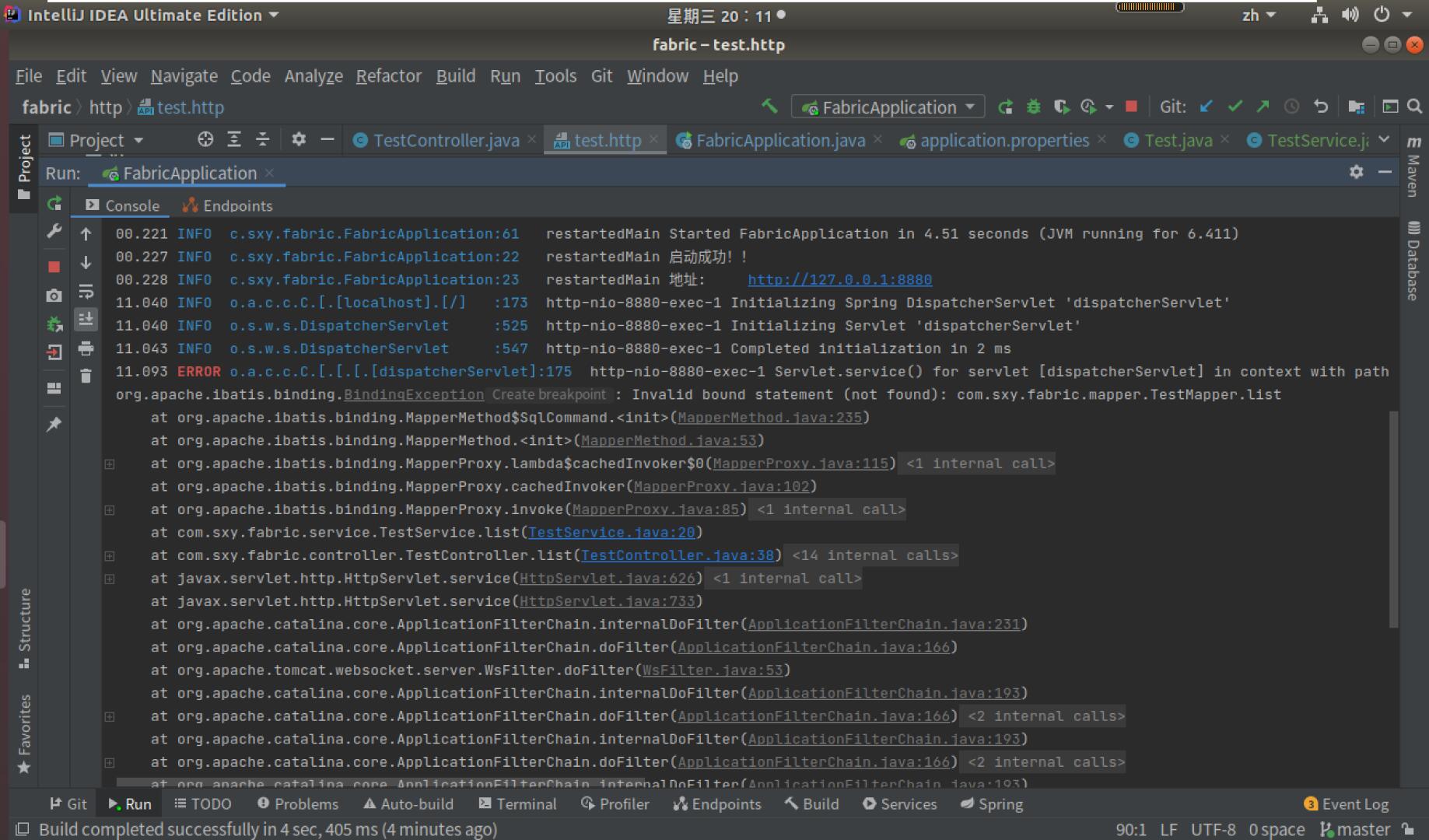Open the Terminal tool window button
The image size is (1429, 840).
(518, 803)
